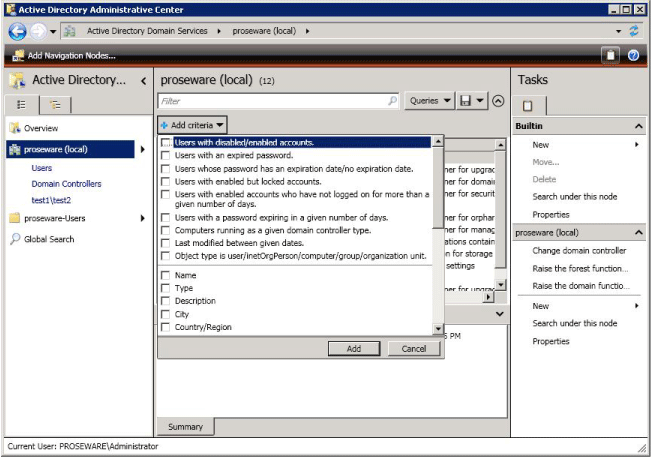Click the forward navigation arrow

coord(38,31)
